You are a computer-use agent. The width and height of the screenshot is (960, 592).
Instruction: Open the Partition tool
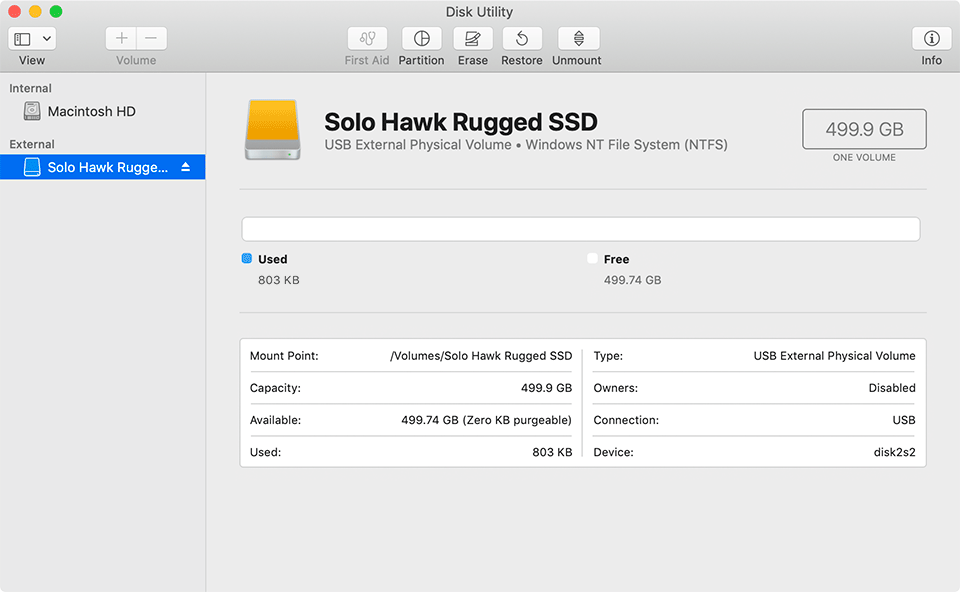(421, 39)
